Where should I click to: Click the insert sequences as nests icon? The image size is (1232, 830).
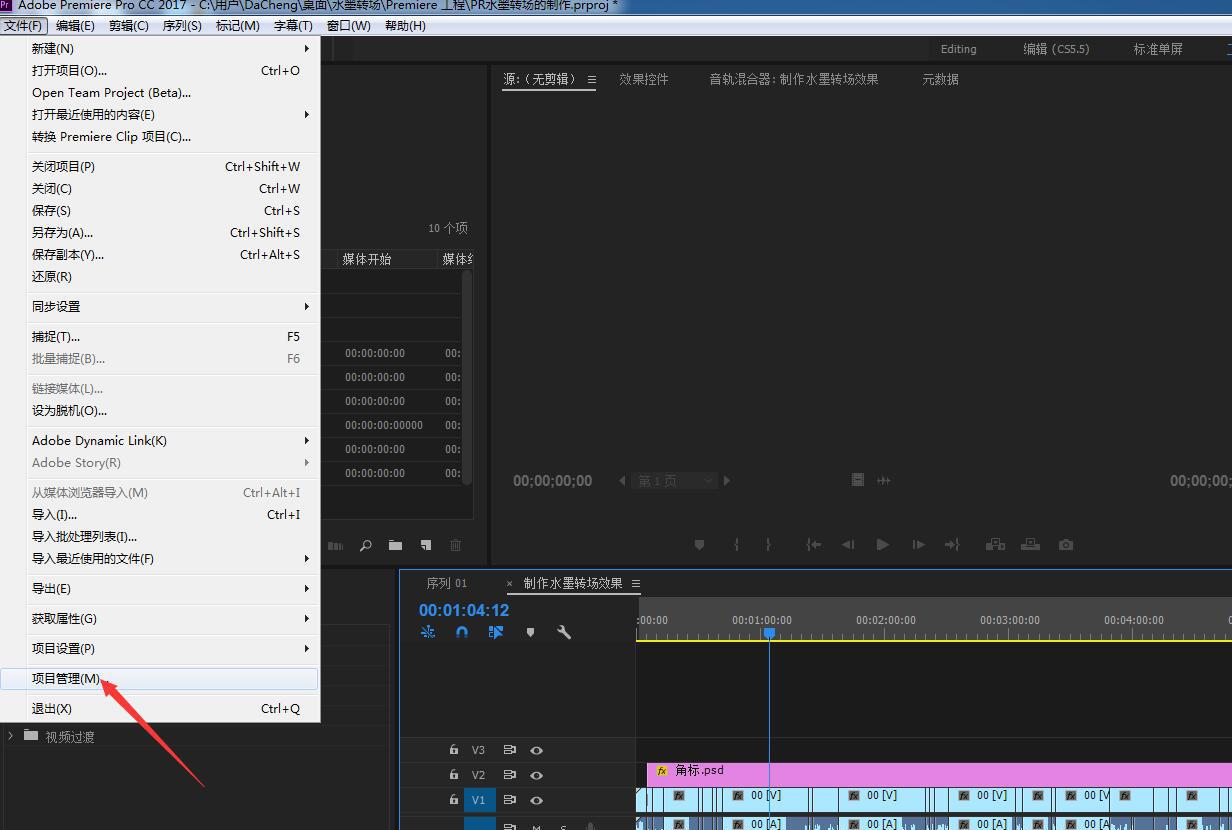tap(428, 632)
